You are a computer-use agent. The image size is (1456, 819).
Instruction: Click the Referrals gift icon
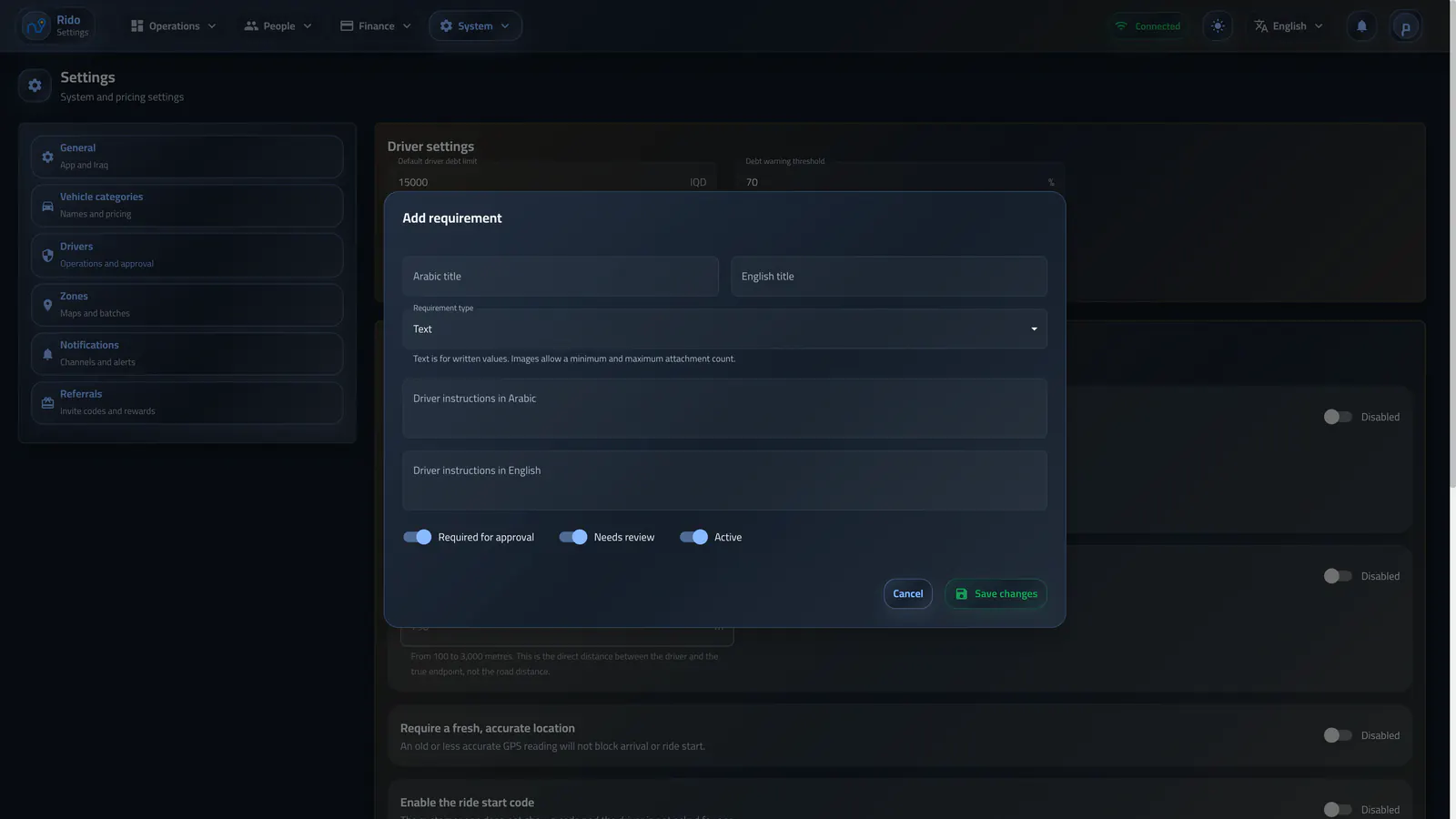pos(47,403)
